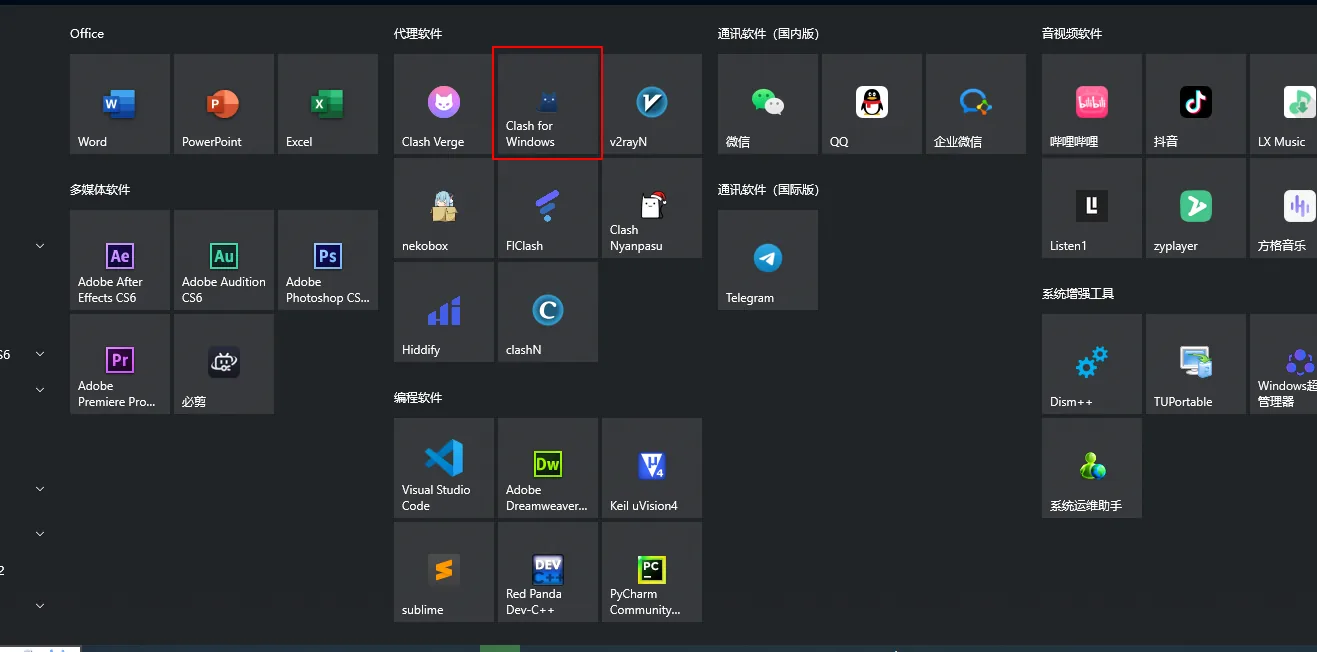Launch the sublime tile
1317x652 pixels.
[444, 572]
